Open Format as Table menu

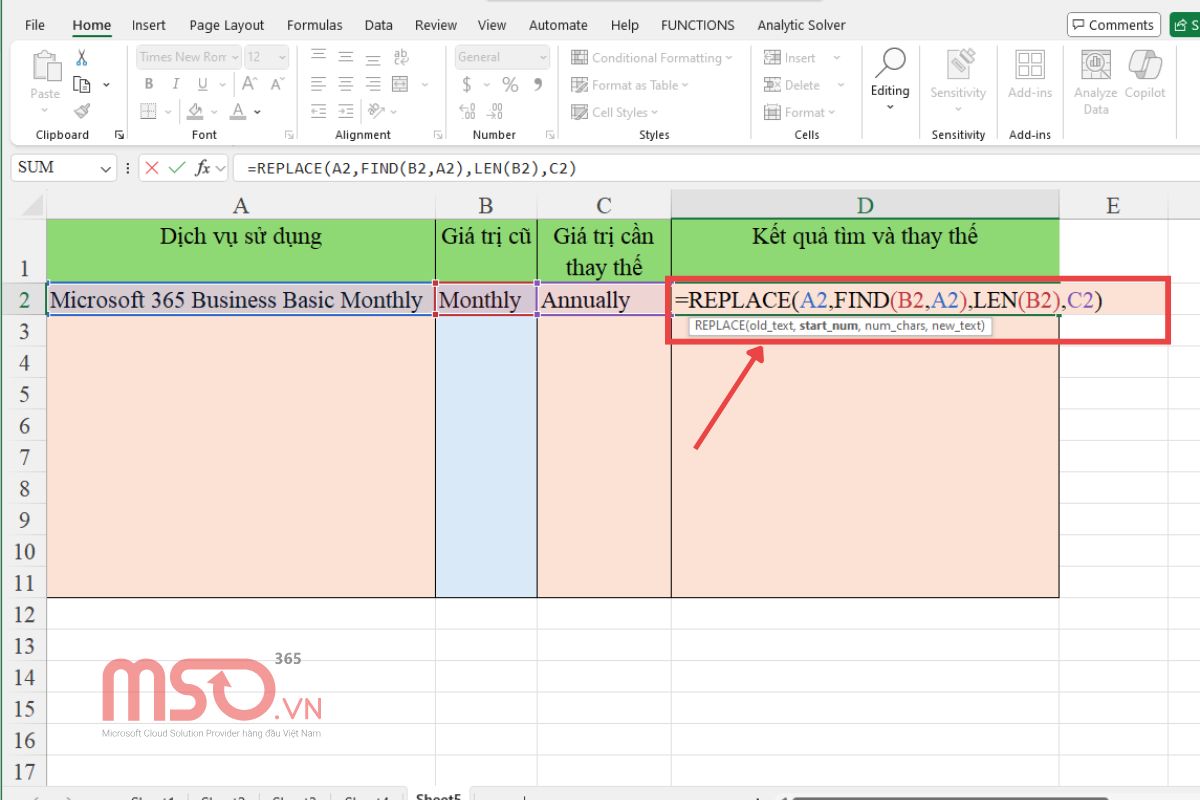click(x=630, y=85)
